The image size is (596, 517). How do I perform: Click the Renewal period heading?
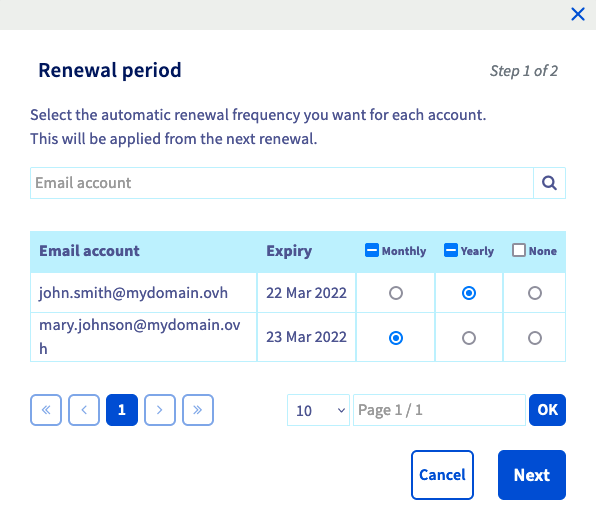point(110,70)
